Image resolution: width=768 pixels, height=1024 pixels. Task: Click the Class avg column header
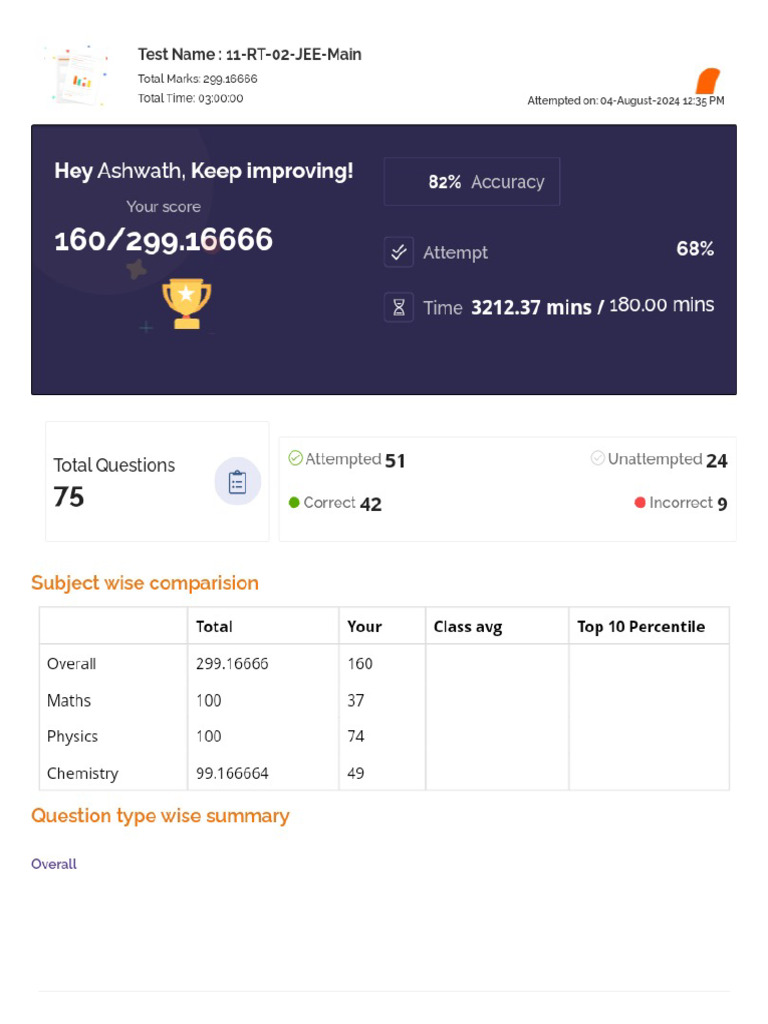468,627
